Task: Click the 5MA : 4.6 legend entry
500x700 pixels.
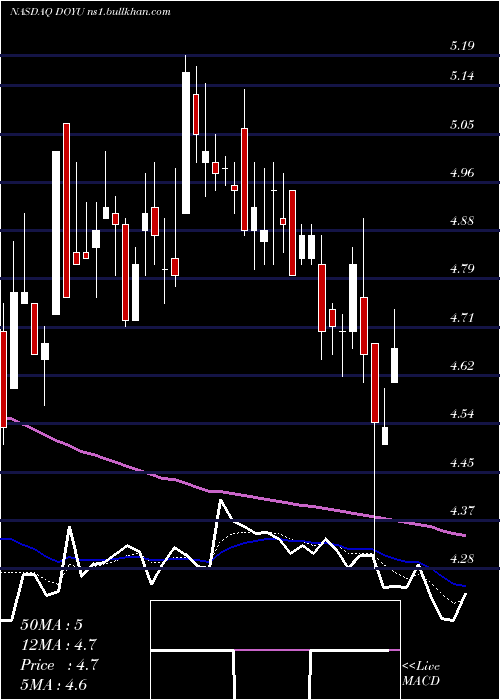Action: click(x=54, y=685)
